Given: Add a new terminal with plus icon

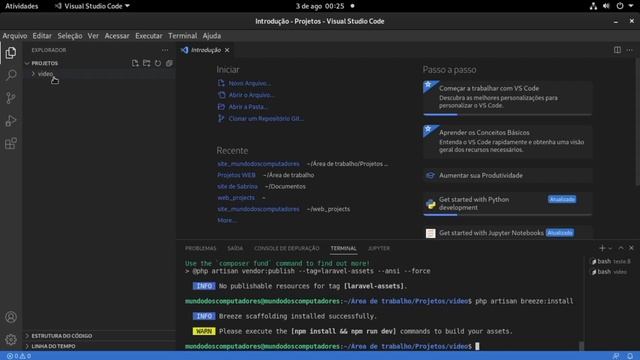Looking at the screenshot, I should click(602, 248).
